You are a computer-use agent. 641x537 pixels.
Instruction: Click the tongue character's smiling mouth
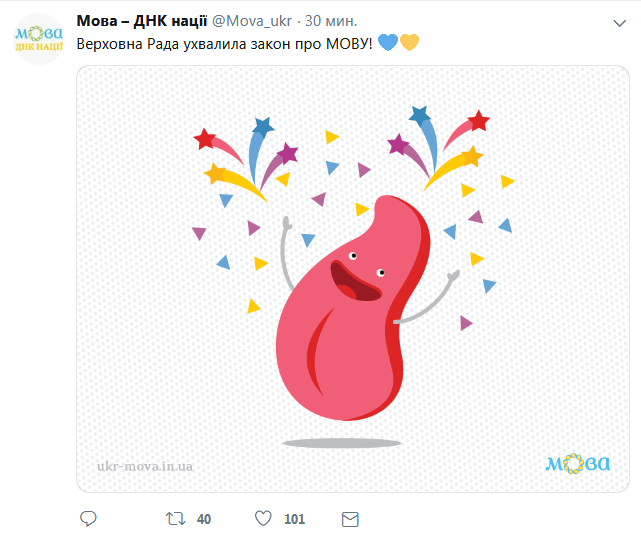[355, 281]
